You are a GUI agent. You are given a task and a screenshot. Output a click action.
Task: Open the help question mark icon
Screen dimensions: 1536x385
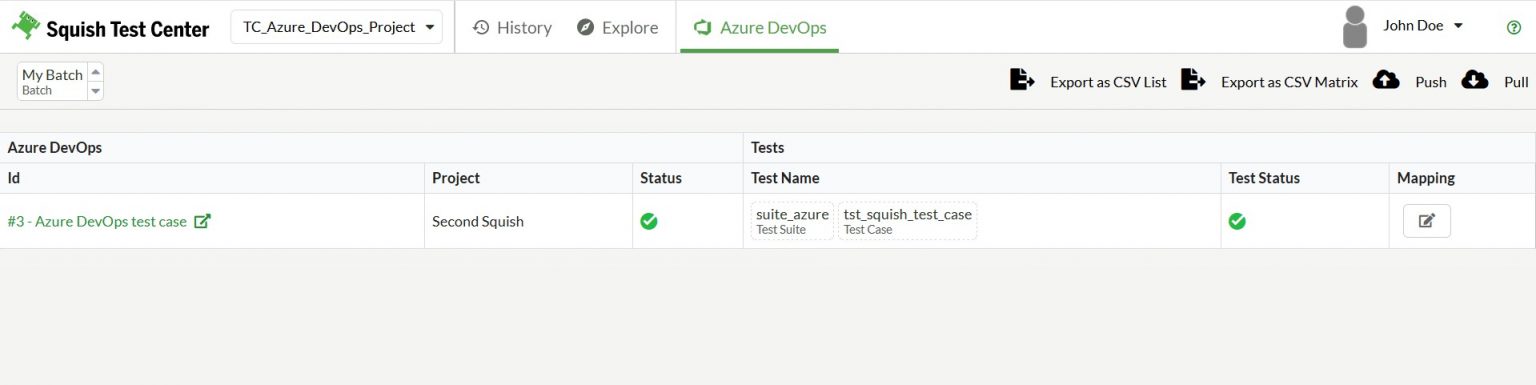[1513, 27]
